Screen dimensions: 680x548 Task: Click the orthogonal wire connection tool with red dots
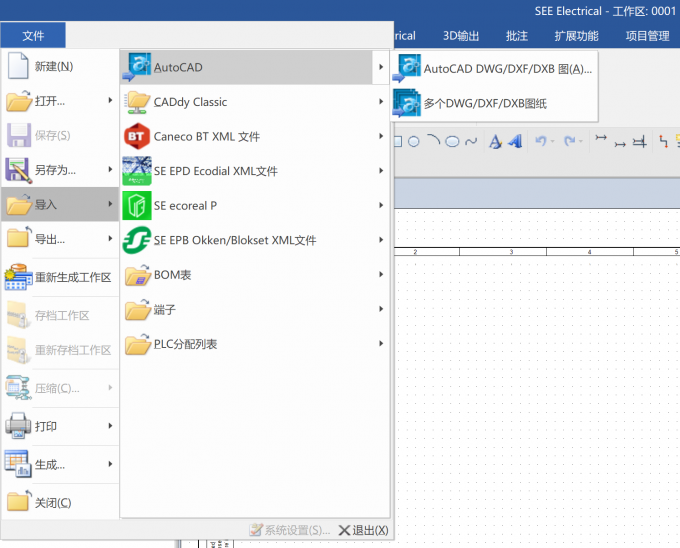click(x=663, y=141)
